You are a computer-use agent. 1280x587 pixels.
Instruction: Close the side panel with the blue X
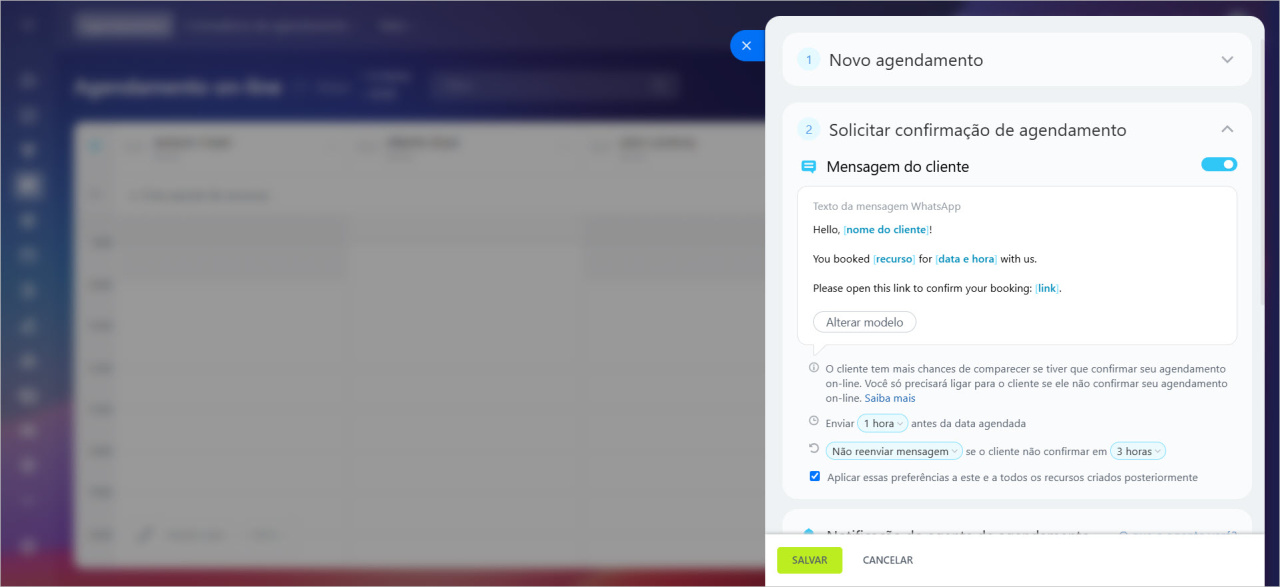tap(746, 46)
